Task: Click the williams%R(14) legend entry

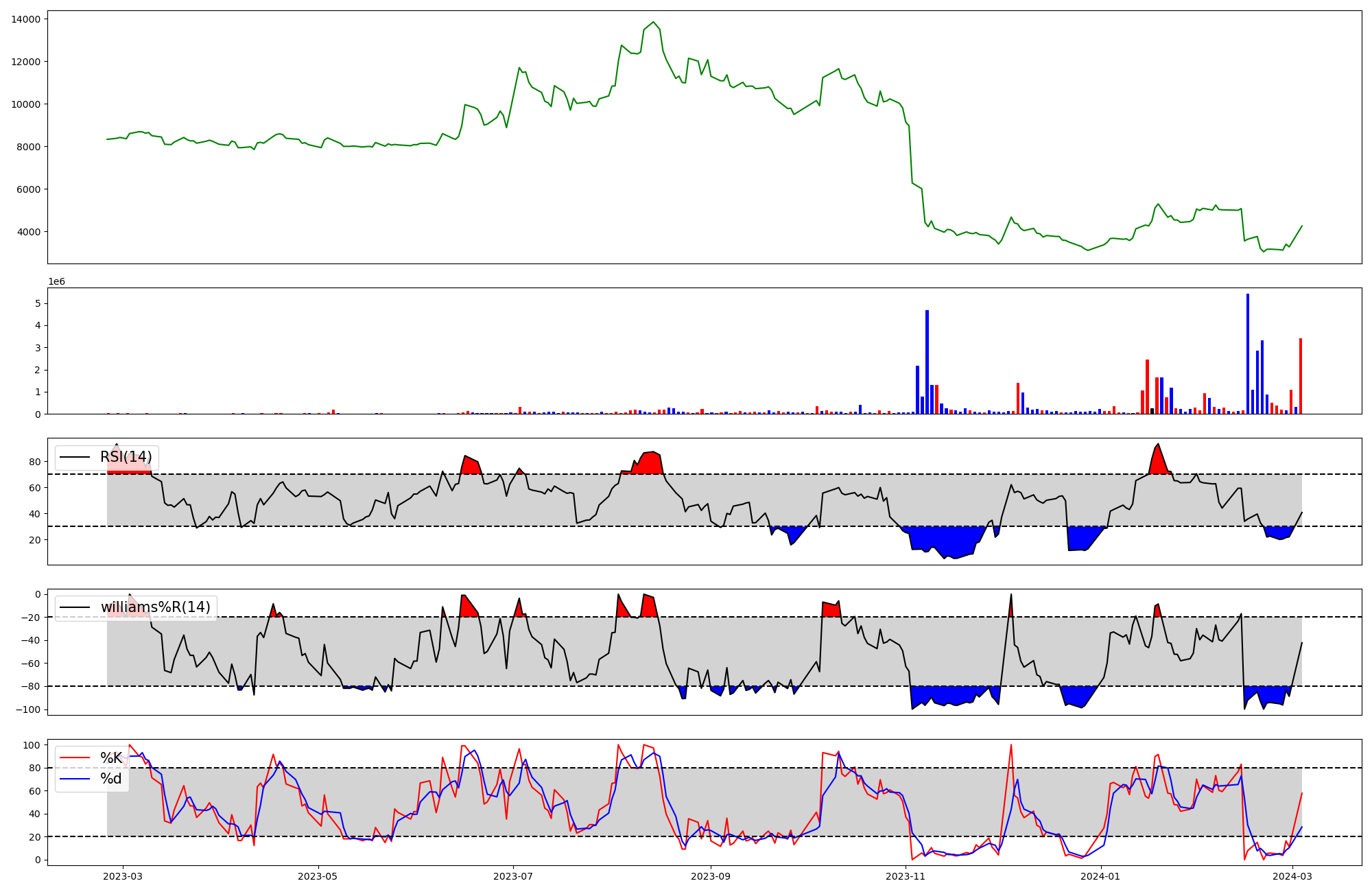Action: pyautogui.click(x=155, y=607)
